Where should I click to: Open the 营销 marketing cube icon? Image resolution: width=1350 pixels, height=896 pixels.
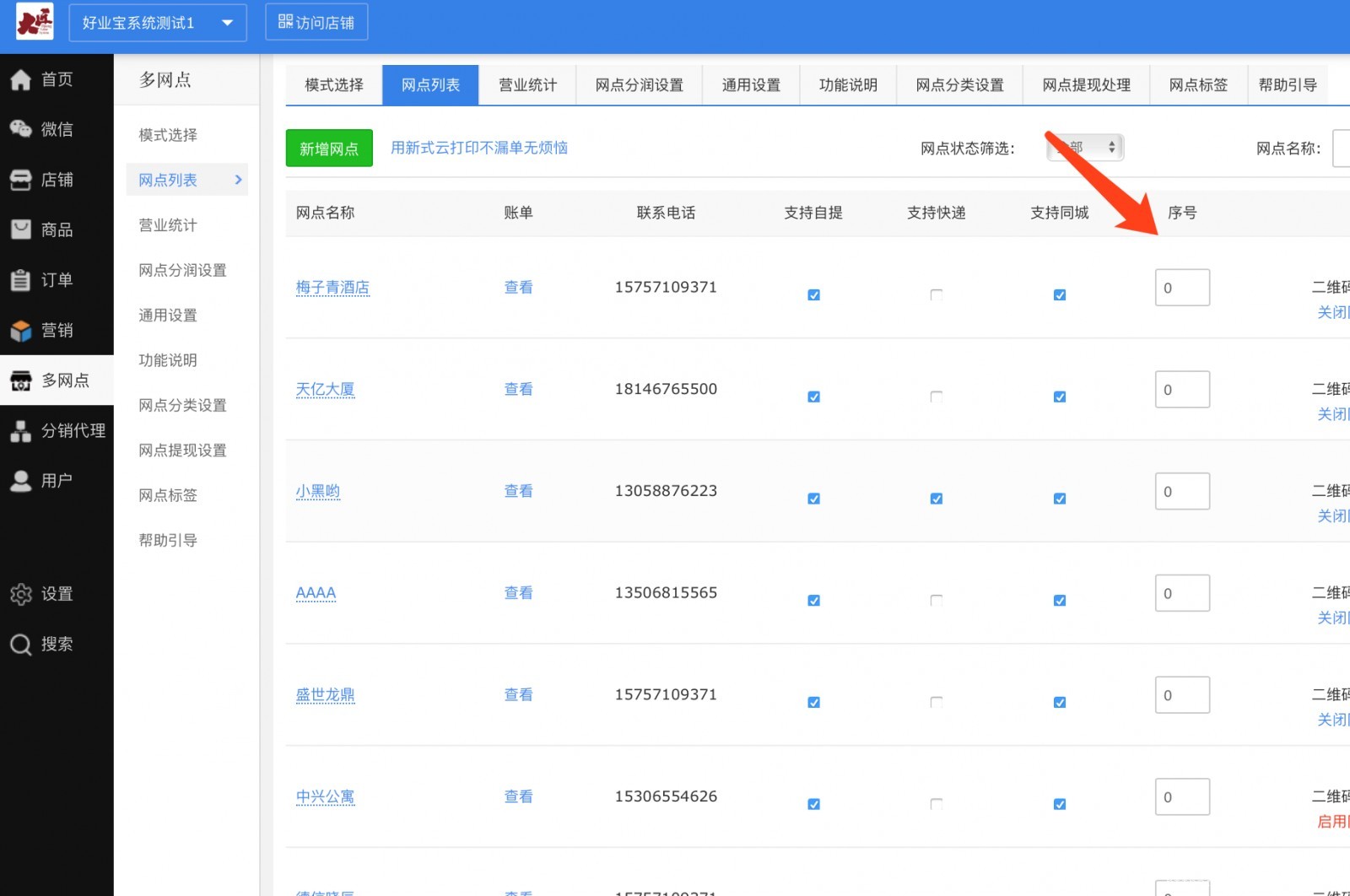pyautogui.click(x=21, y=331)
